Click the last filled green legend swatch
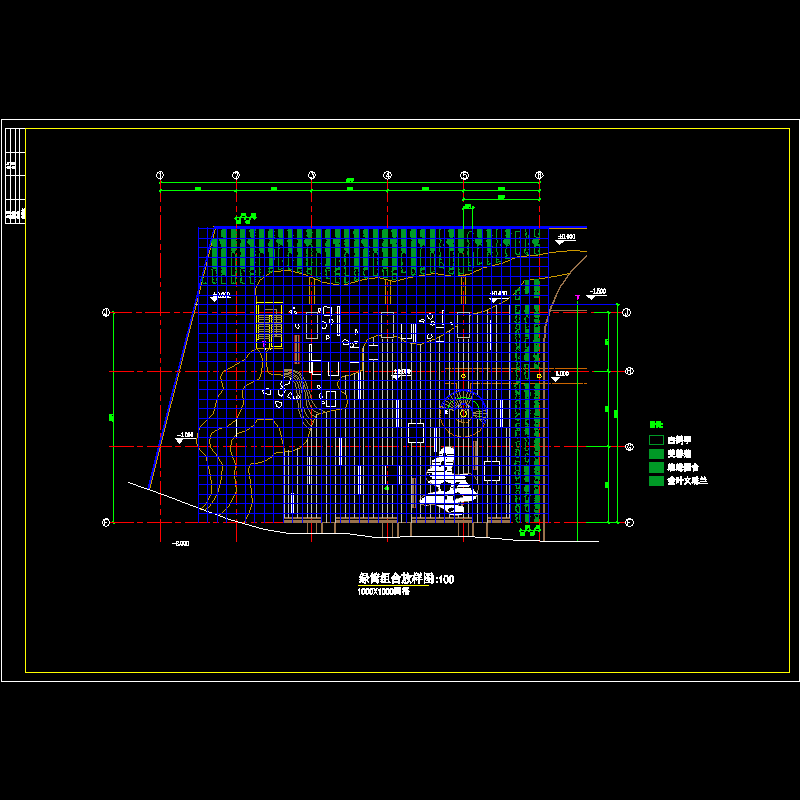The width and height of the screenshot is (800, 800). [655, 481]
